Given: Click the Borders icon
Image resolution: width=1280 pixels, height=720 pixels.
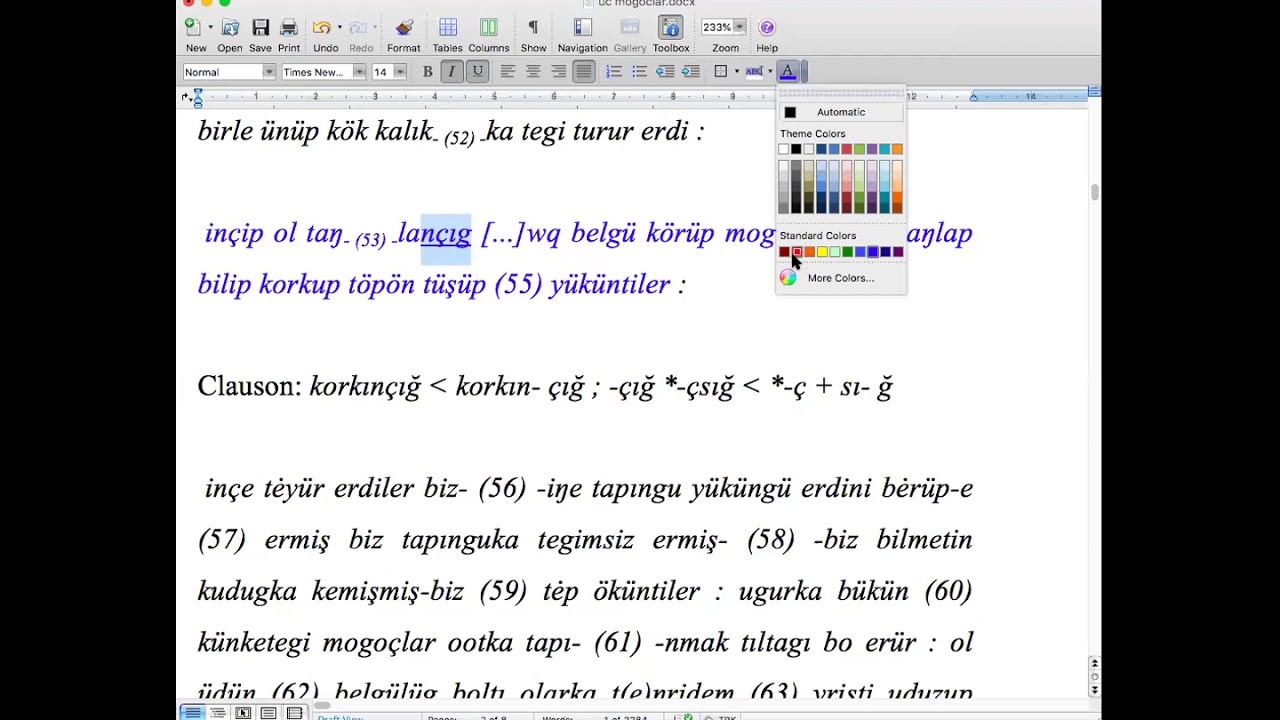Looking at the screenshot, I should coord(721,72).
